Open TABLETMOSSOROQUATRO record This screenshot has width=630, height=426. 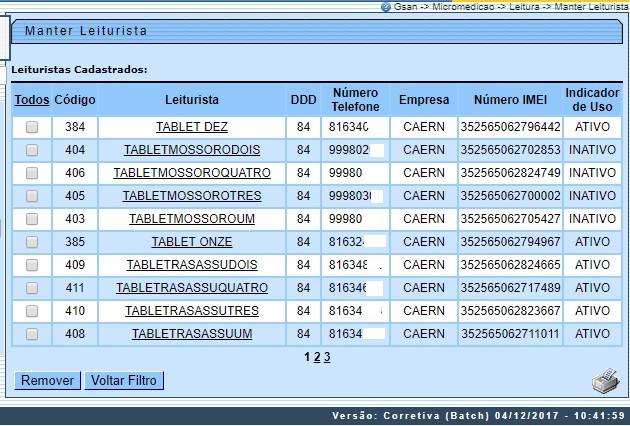[192, 173]
